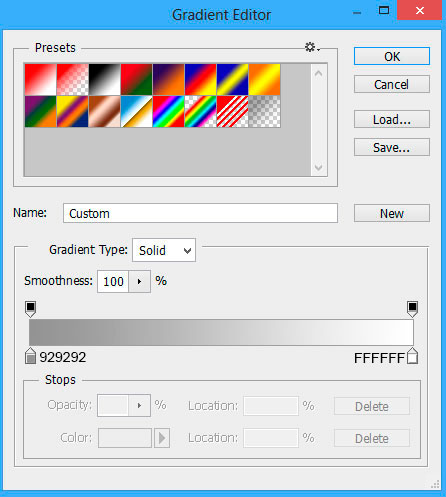The height and width of the screenshot is (497, 446).
Task: Click the OK button
Action: click(392, 56)
